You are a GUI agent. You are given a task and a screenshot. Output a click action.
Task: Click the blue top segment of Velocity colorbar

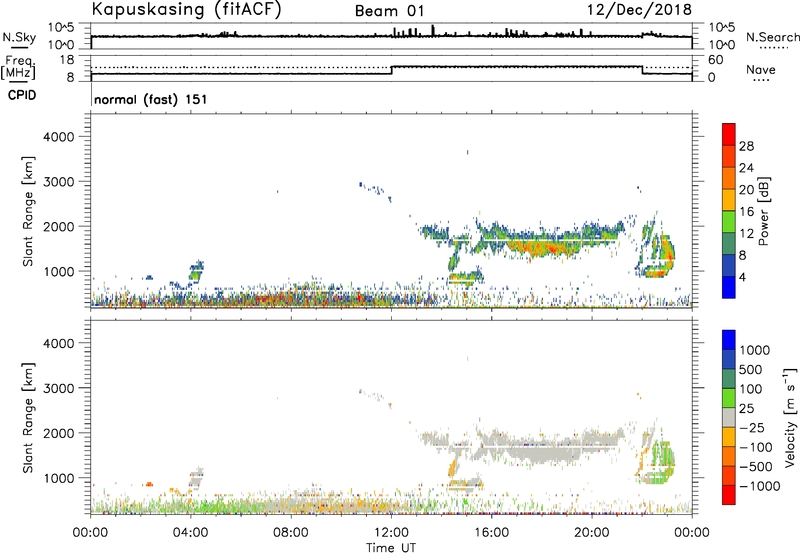(729, 340)
